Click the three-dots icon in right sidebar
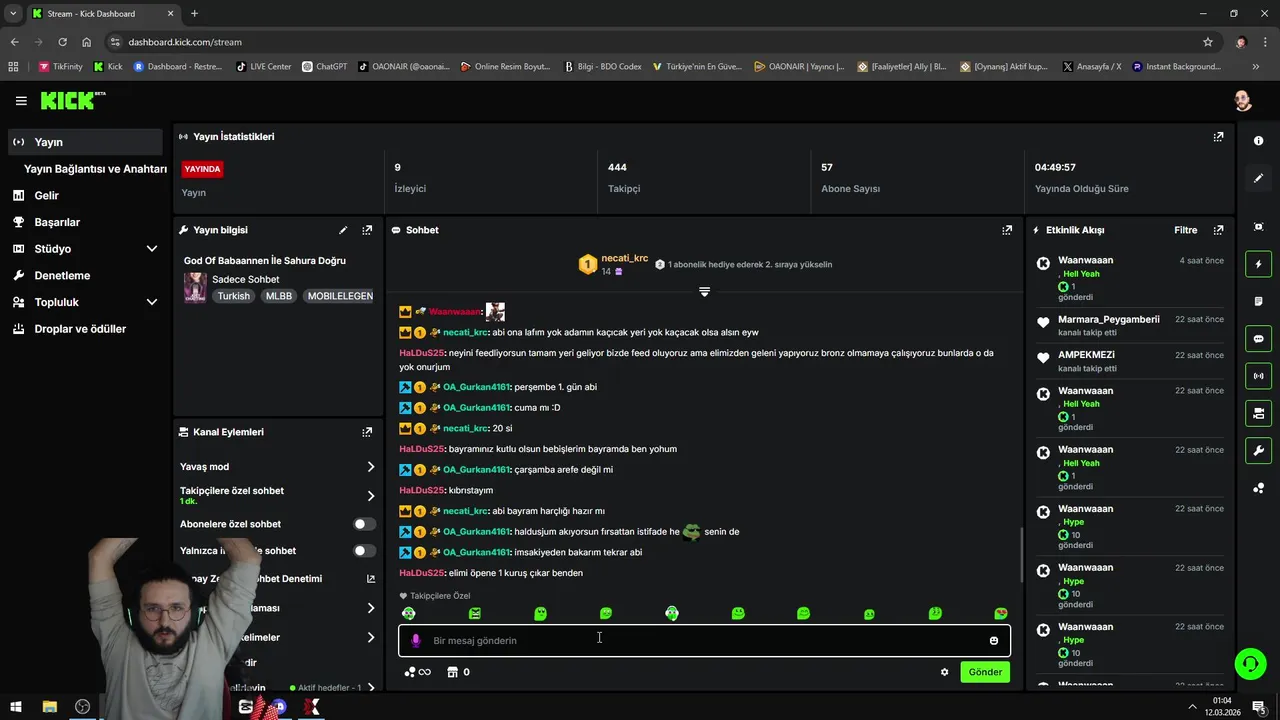Screen dimensions: 1280x720 (1258, 488)
